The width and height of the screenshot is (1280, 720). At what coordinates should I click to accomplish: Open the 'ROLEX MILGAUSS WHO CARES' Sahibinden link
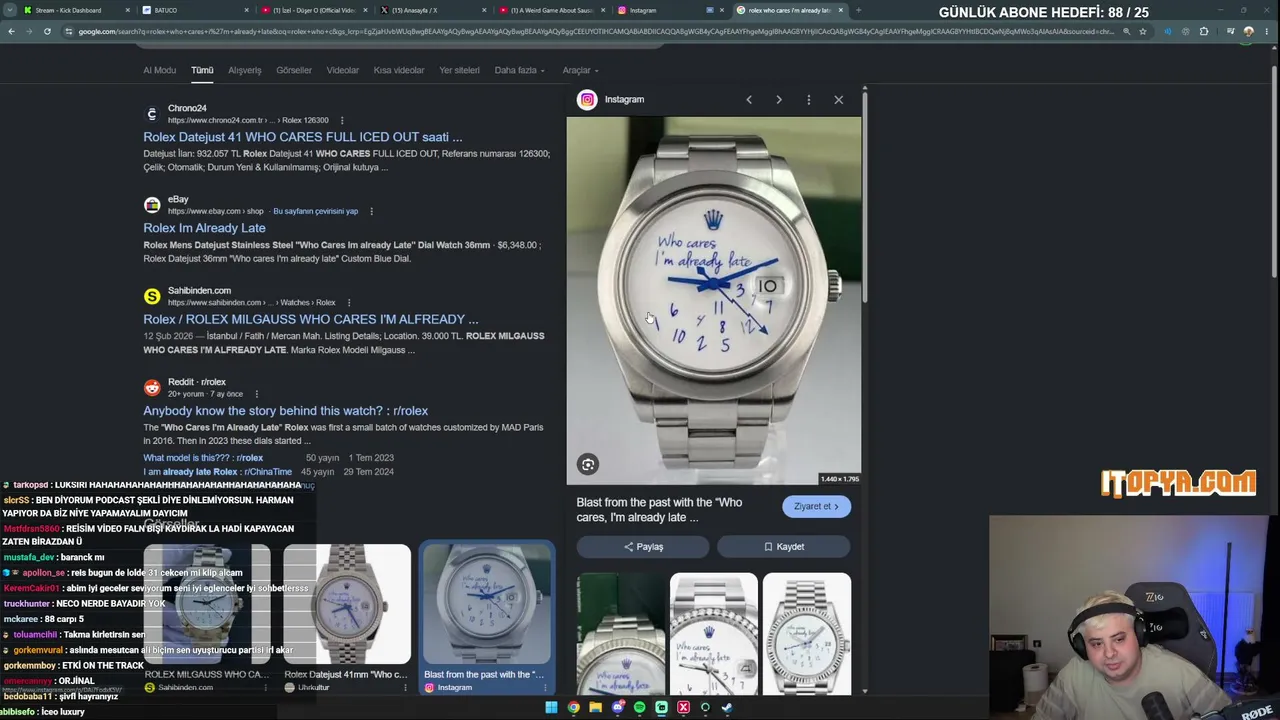tap(310, 319)
